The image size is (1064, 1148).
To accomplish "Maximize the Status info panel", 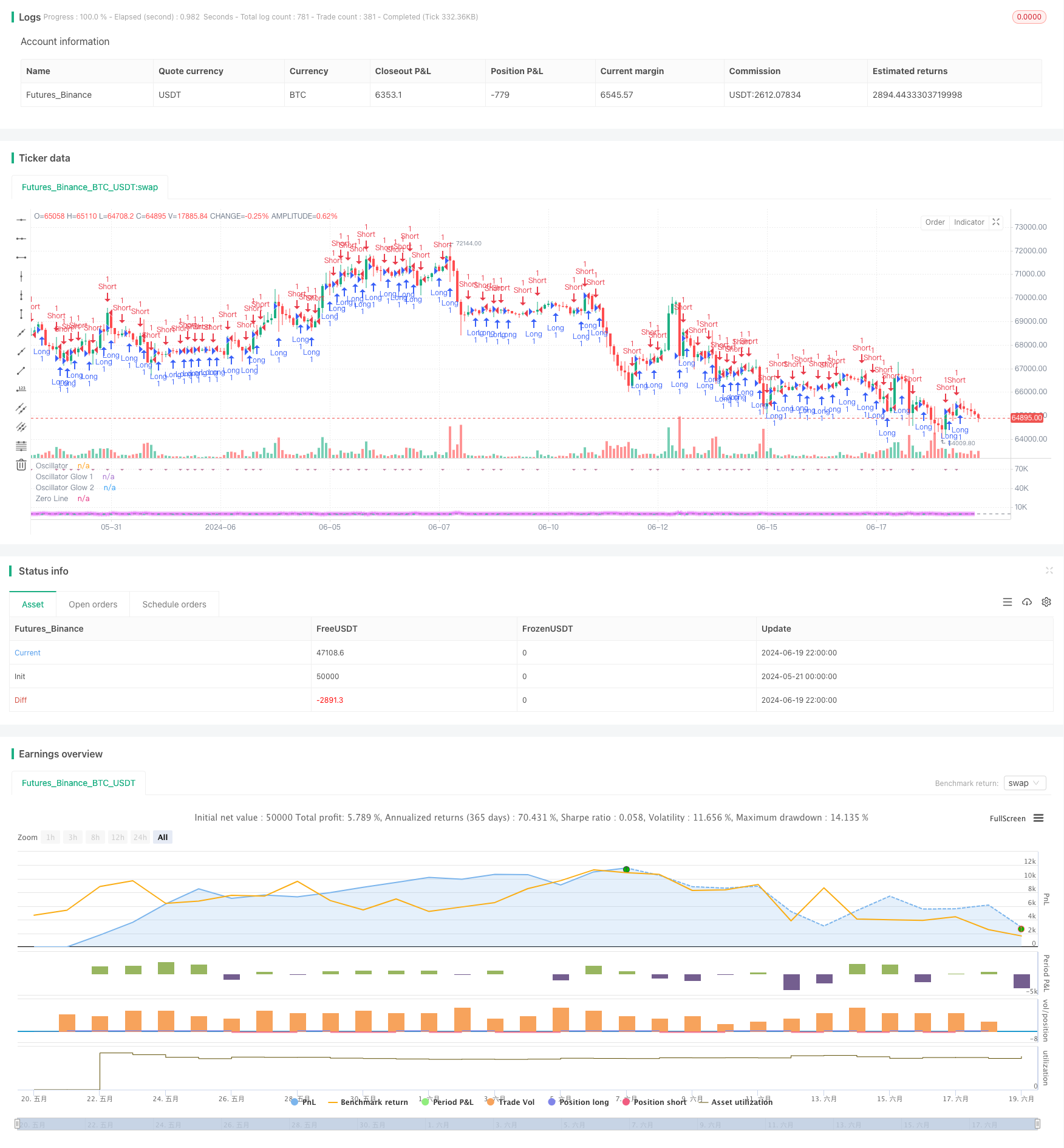I will coord(1049,570).
